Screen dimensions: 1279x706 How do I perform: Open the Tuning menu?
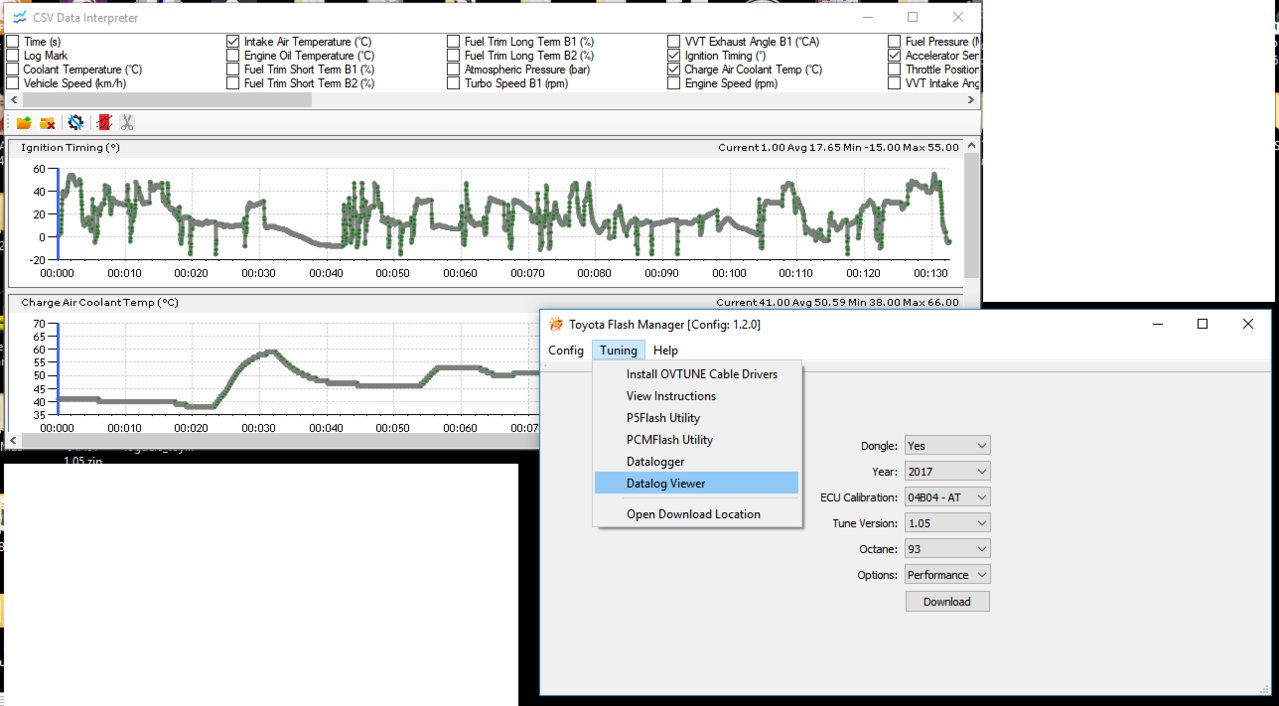click(x=618, y=350)
